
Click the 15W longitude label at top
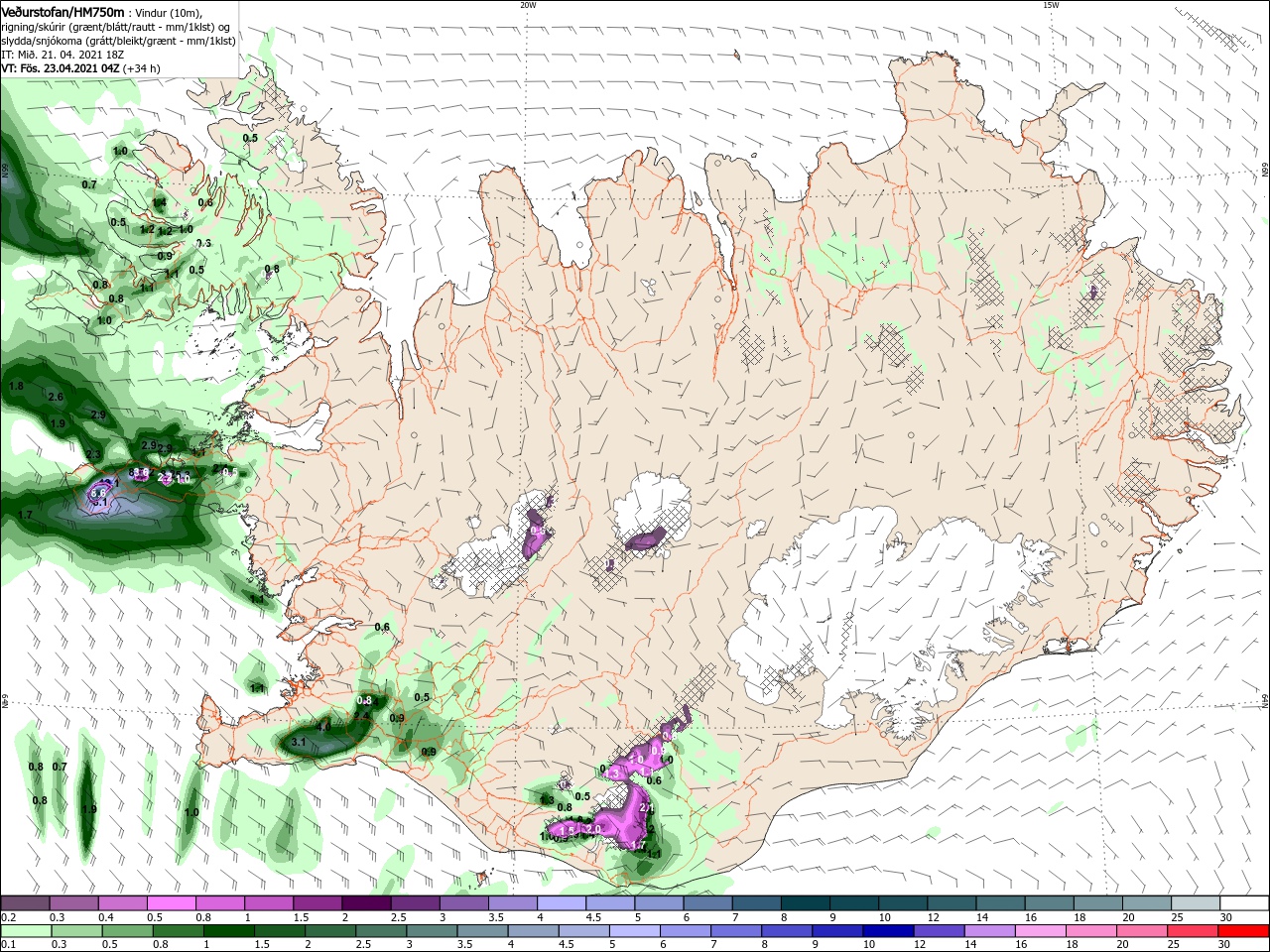1051,5
